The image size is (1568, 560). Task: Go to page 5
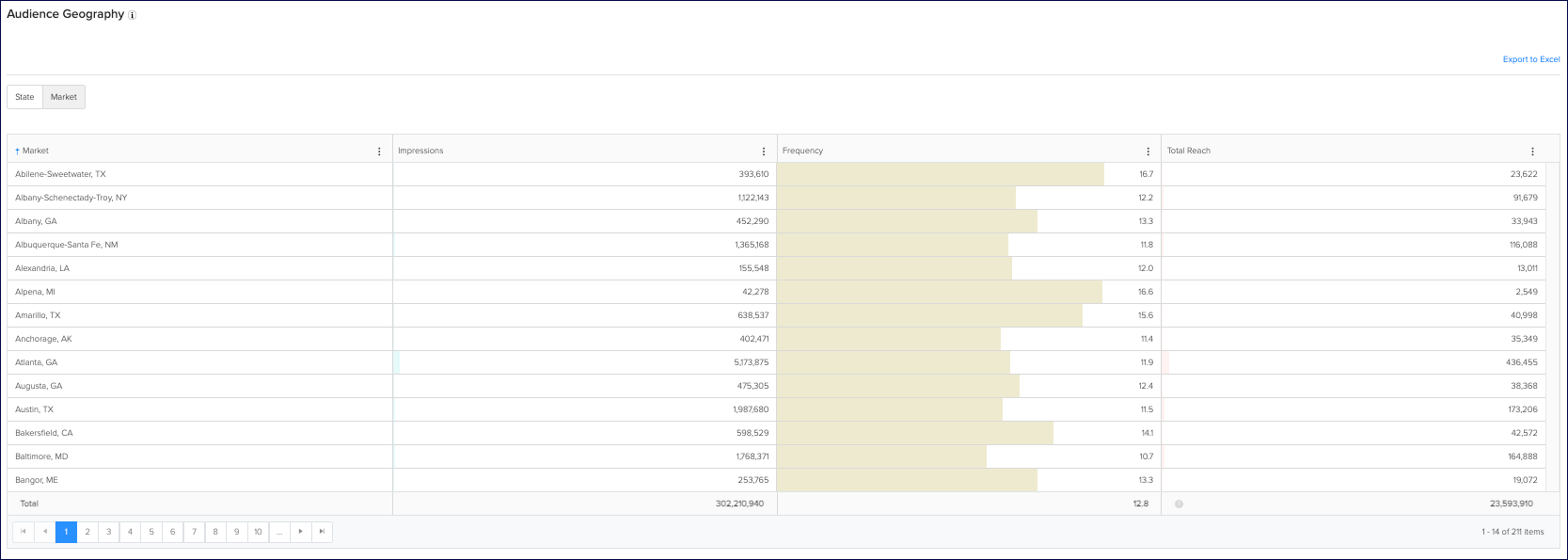click(151, 532)
